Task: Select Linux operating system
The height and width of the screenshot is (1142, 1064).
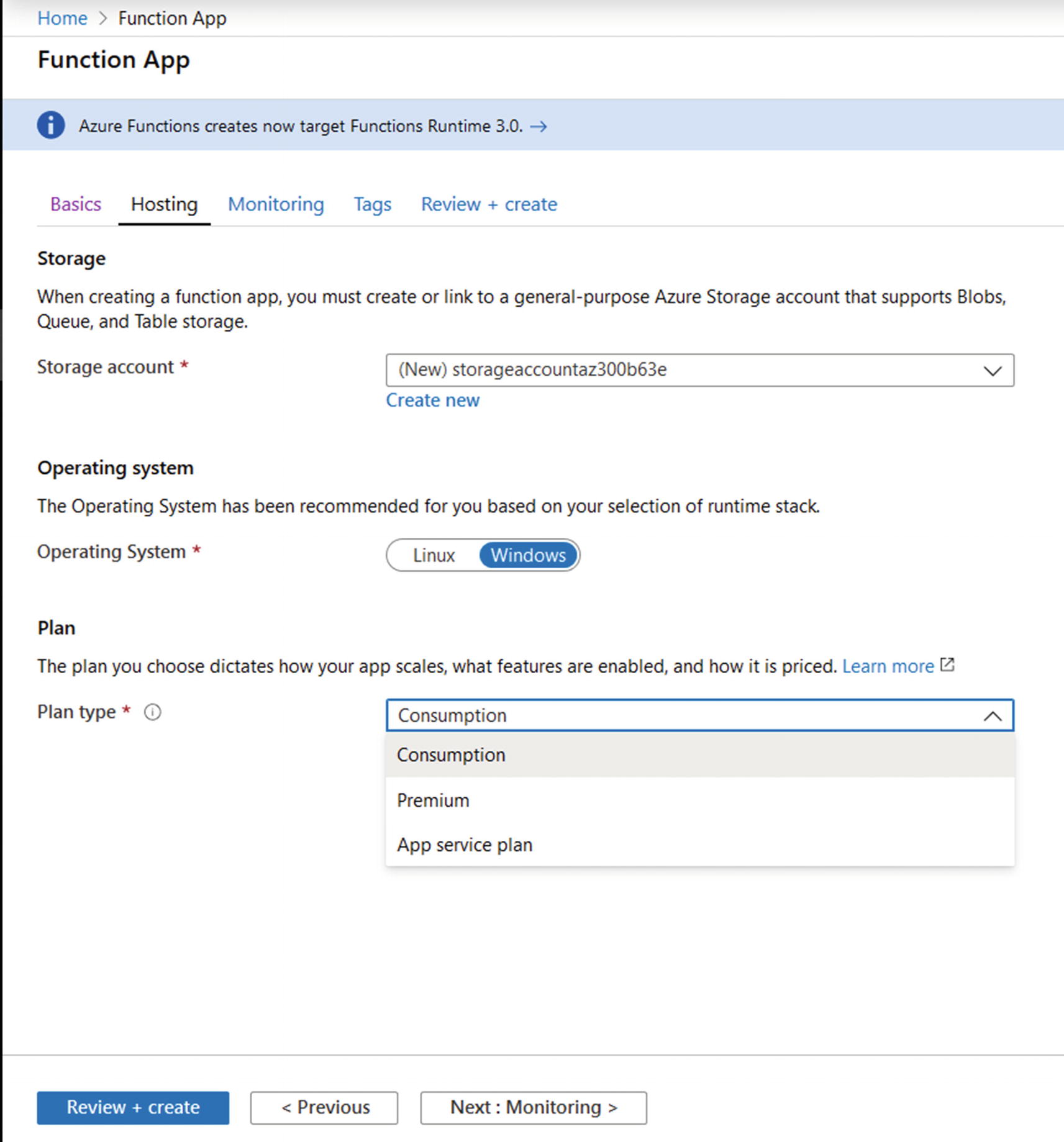Action: tap(434, 555)
